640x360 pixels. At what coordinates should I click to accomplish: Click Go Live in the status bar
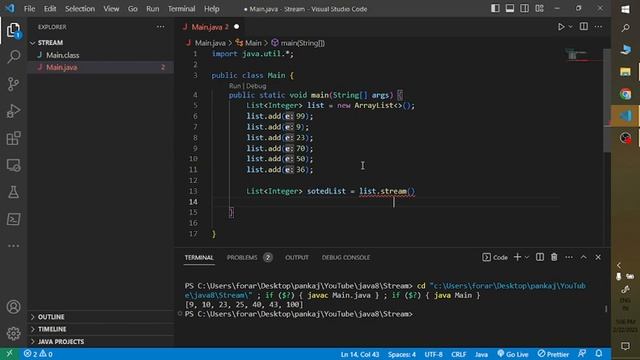[x=513, y=354]
